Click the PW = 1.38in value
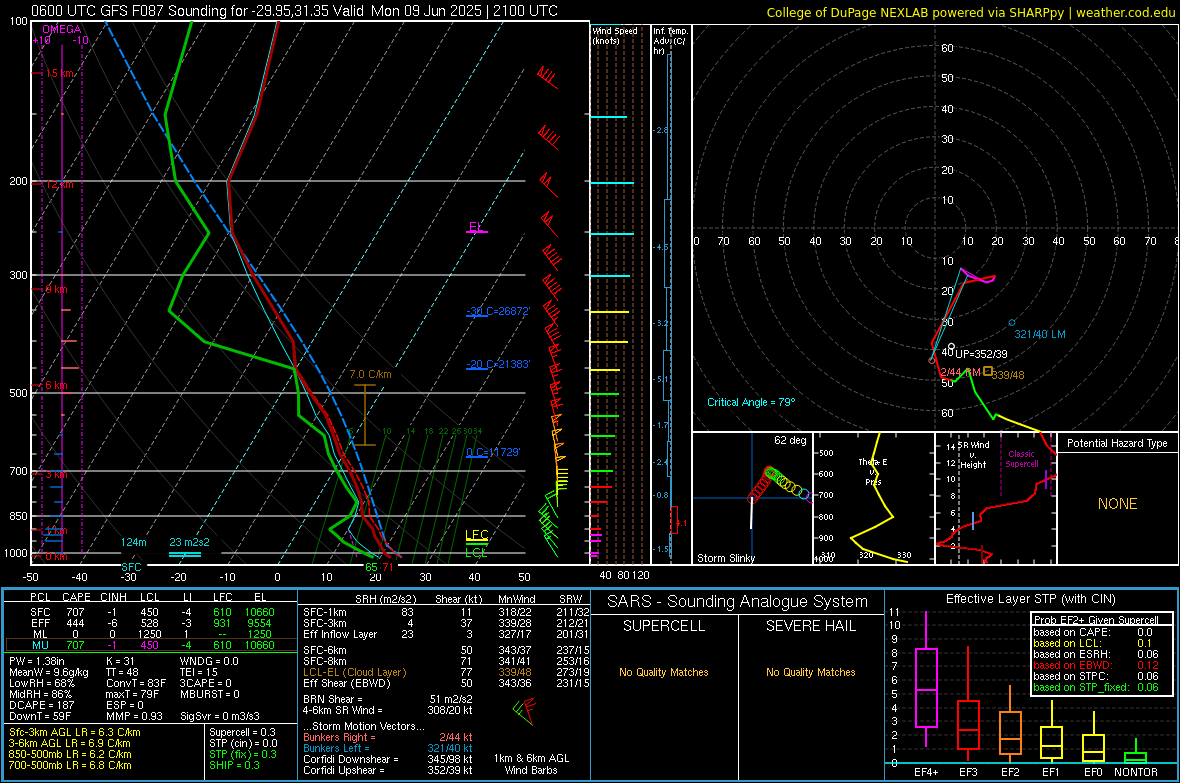This screenshot has width=1180, height=783. pyautogui.click(x=39, y=661)
